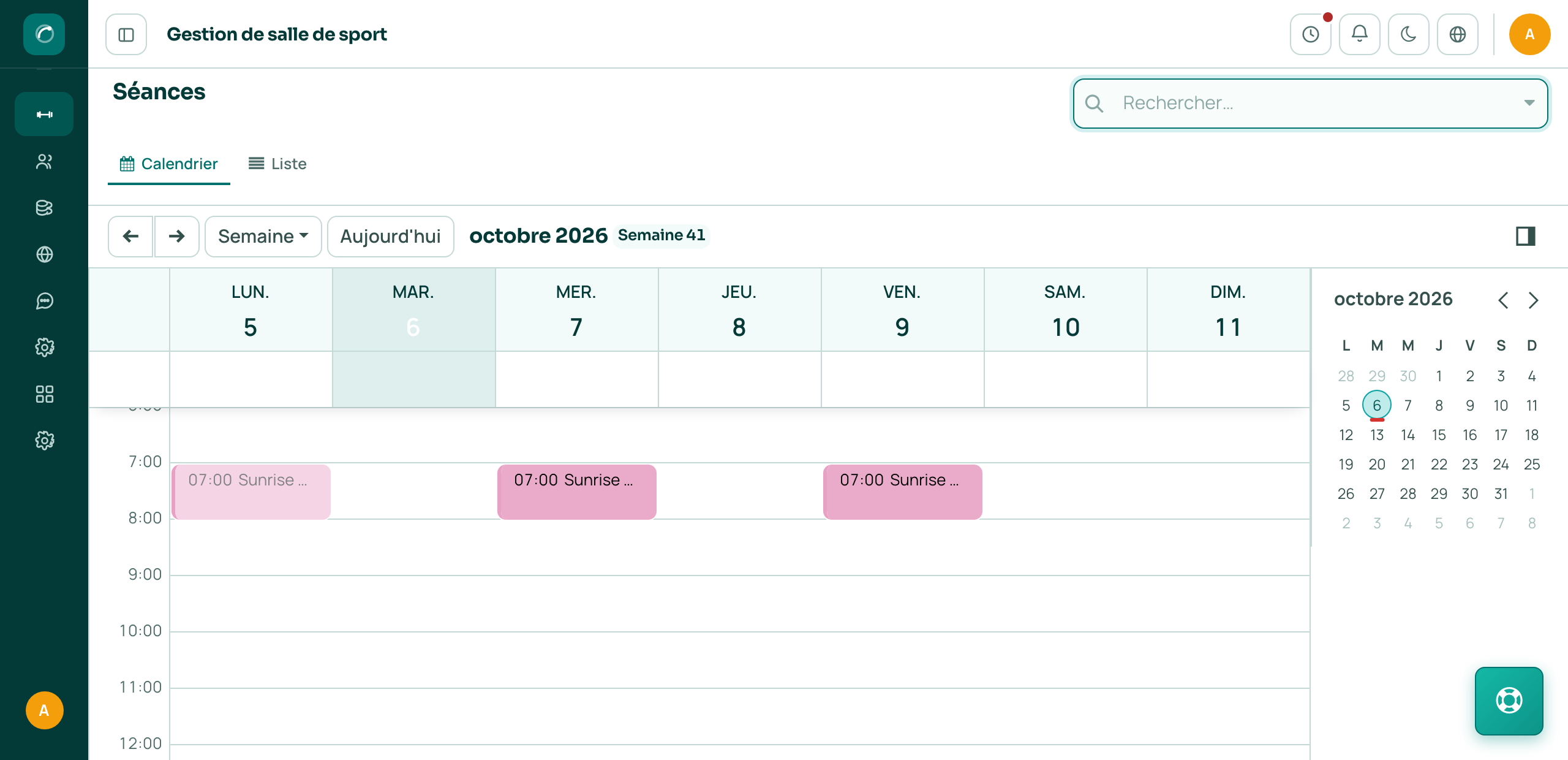
Task: Select day 22 in mini calendar
Action: pyautogui.click(x=1439, y=464)
